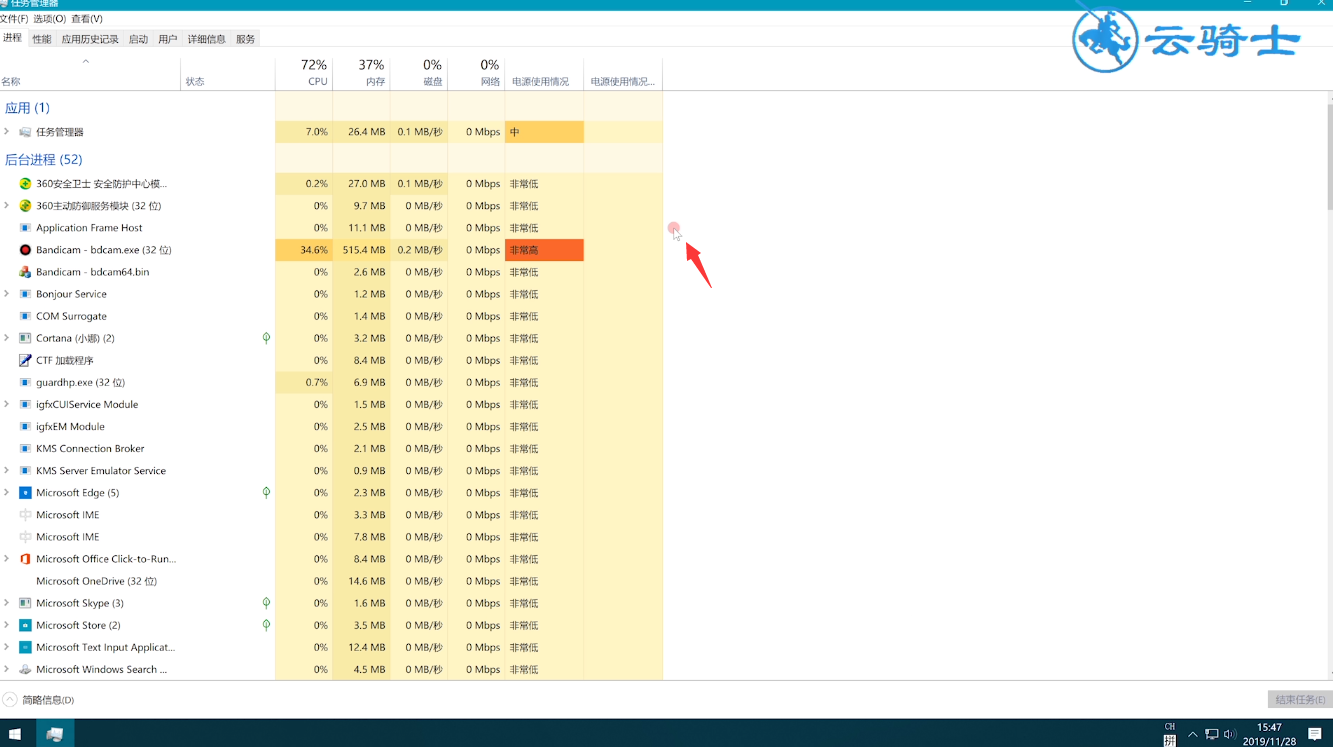Image resolution: width=1333 pixels, height=747 pixels.
Task: Open the 文件(F) menu
Action: pyautogui.click(x=14, y=19)
